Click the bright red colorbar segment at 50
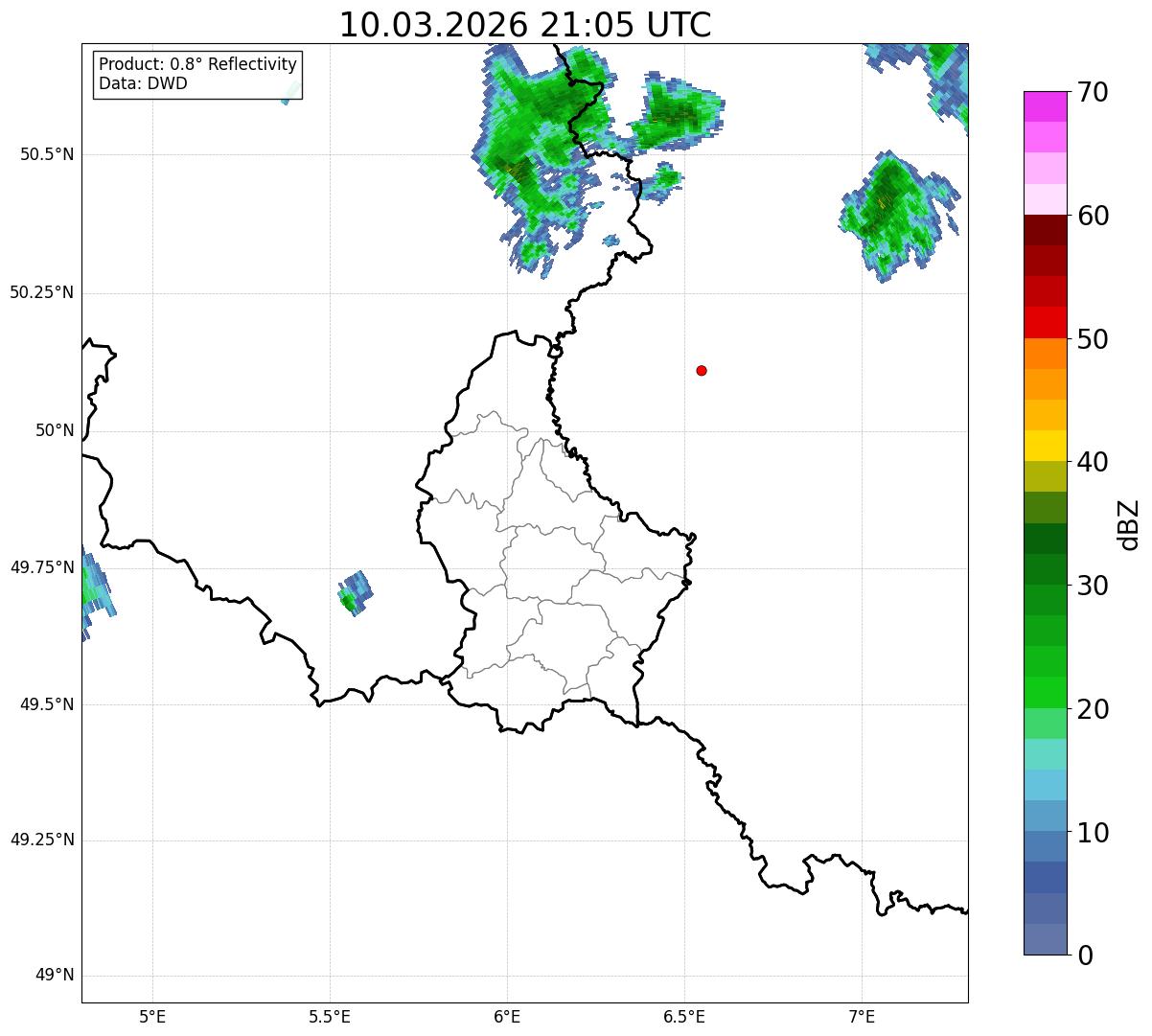The image size is (1152, 1036). [x=1045, y=323]
